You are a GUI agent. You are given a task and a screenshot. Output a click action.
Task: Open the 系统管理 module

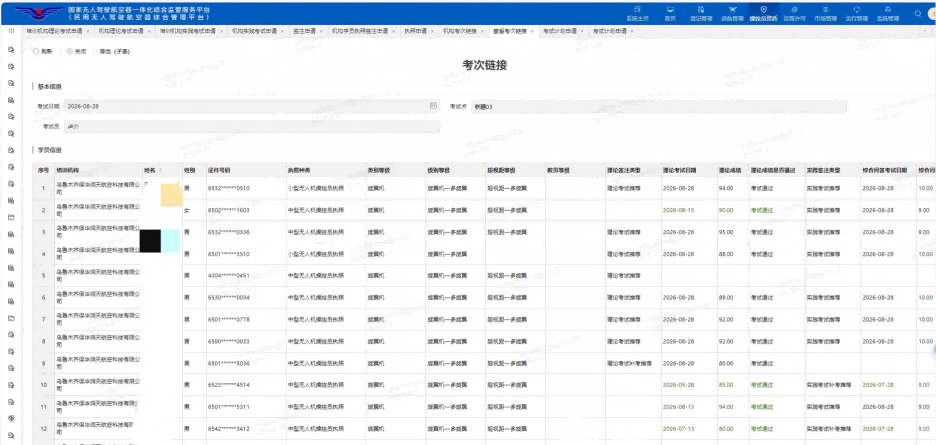888,13
